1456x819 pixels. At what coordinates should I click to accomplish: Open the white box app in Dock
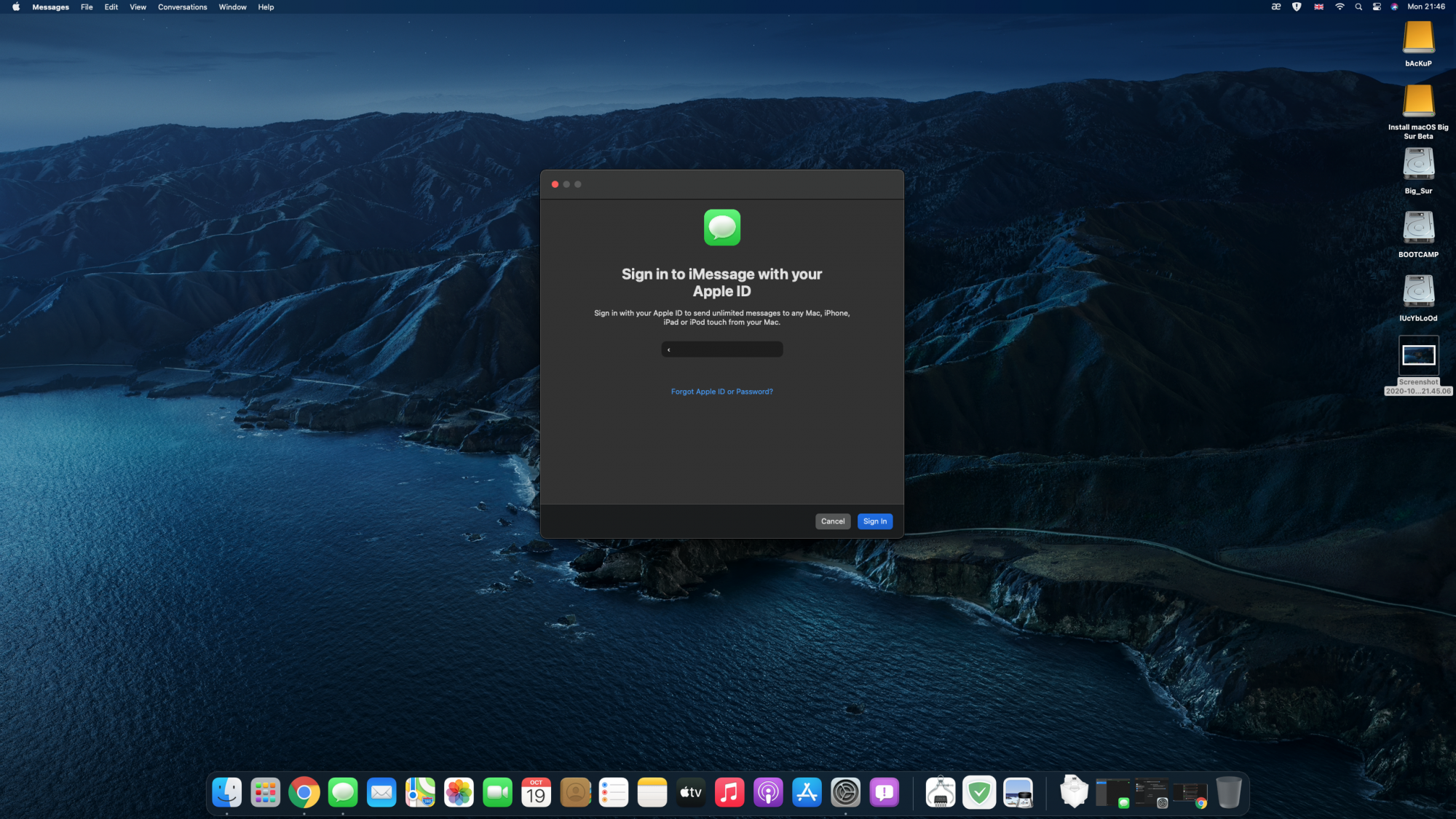point(1074,792)
